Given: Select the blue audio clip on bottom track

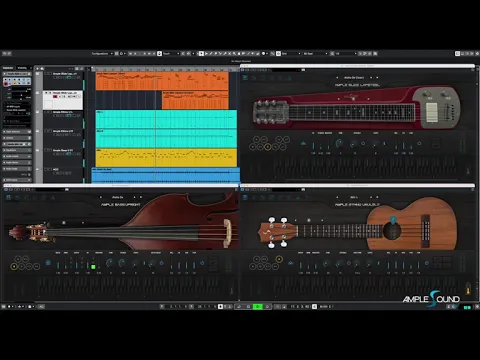Looking at the screenshot, I should click(x=166, y=175).
